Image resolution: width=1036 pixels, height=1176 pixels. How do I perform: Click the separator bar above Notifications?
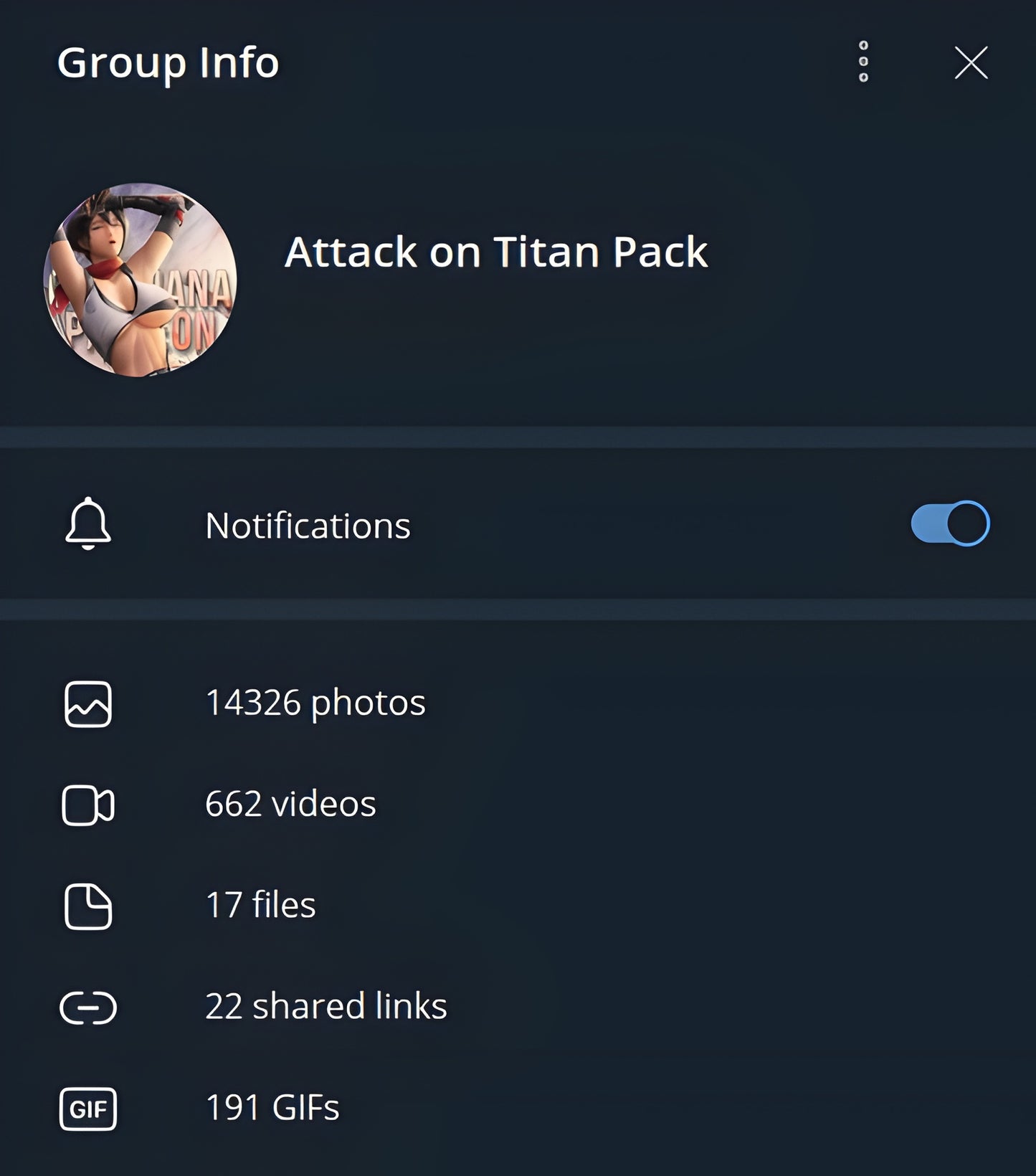pos(518,437)
